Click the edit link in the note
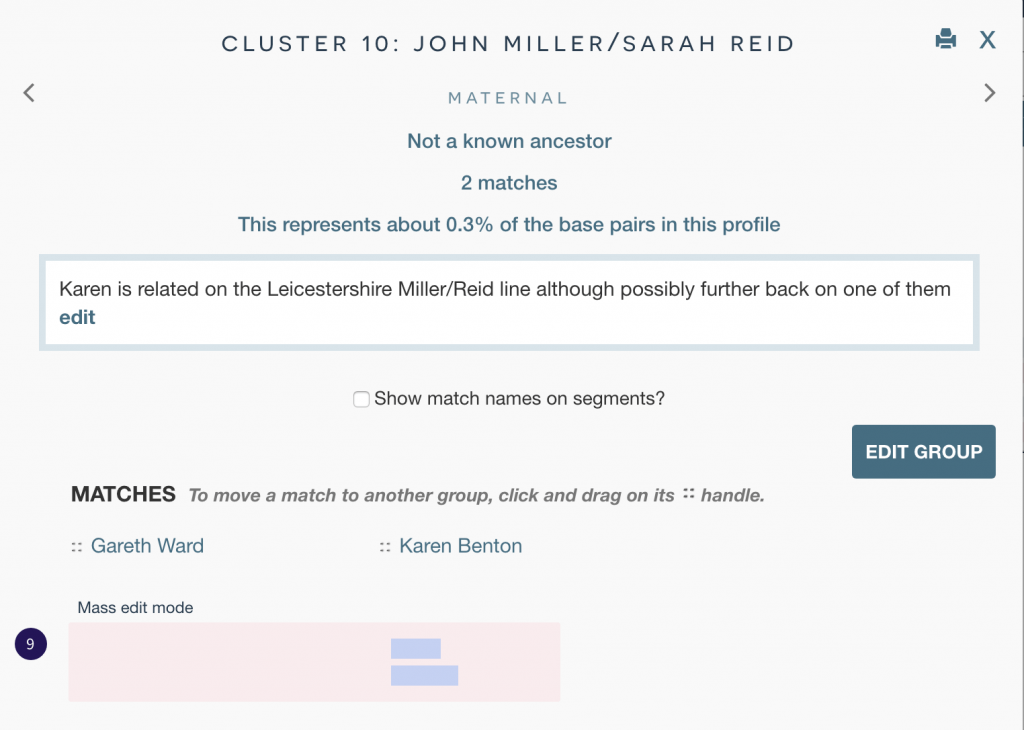Screen dimensions: 1024x730 tap(77, 317)
